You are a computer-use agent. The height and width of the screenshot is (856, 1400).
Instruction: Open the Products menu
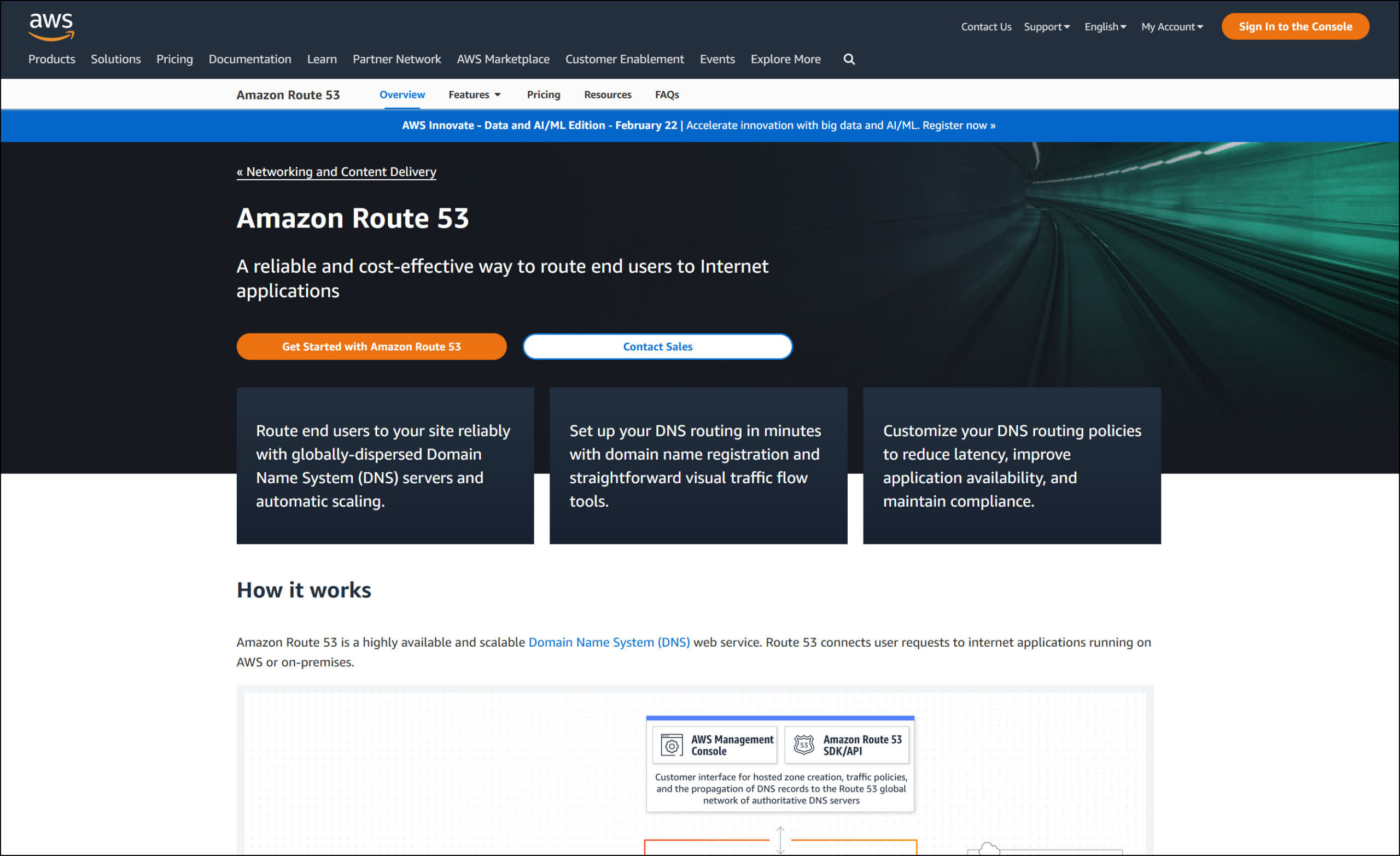coord(51,59)
